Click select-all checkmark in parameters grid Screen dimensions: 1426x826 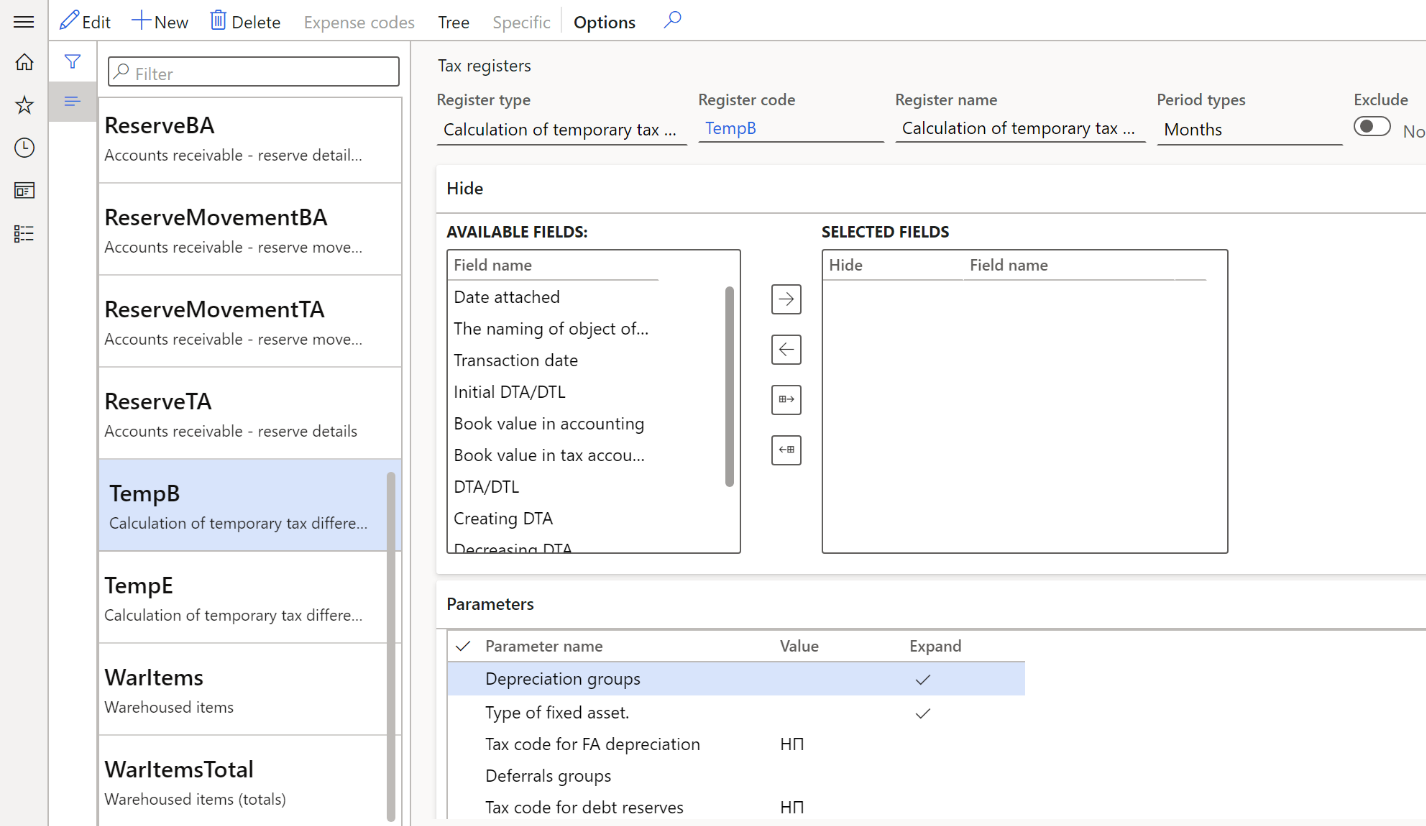[x=462, y=646]
